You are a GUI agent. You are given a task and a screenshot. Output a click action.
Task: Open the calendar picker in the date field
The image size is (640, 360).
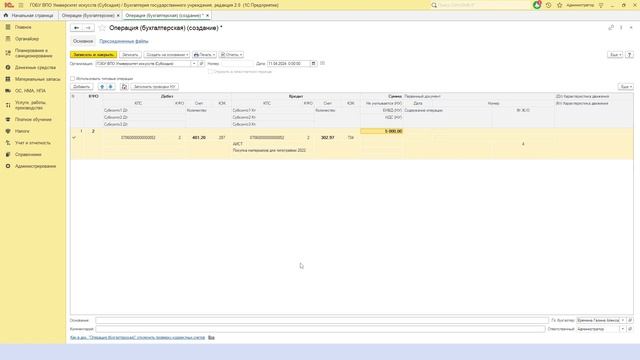point(313,63)
